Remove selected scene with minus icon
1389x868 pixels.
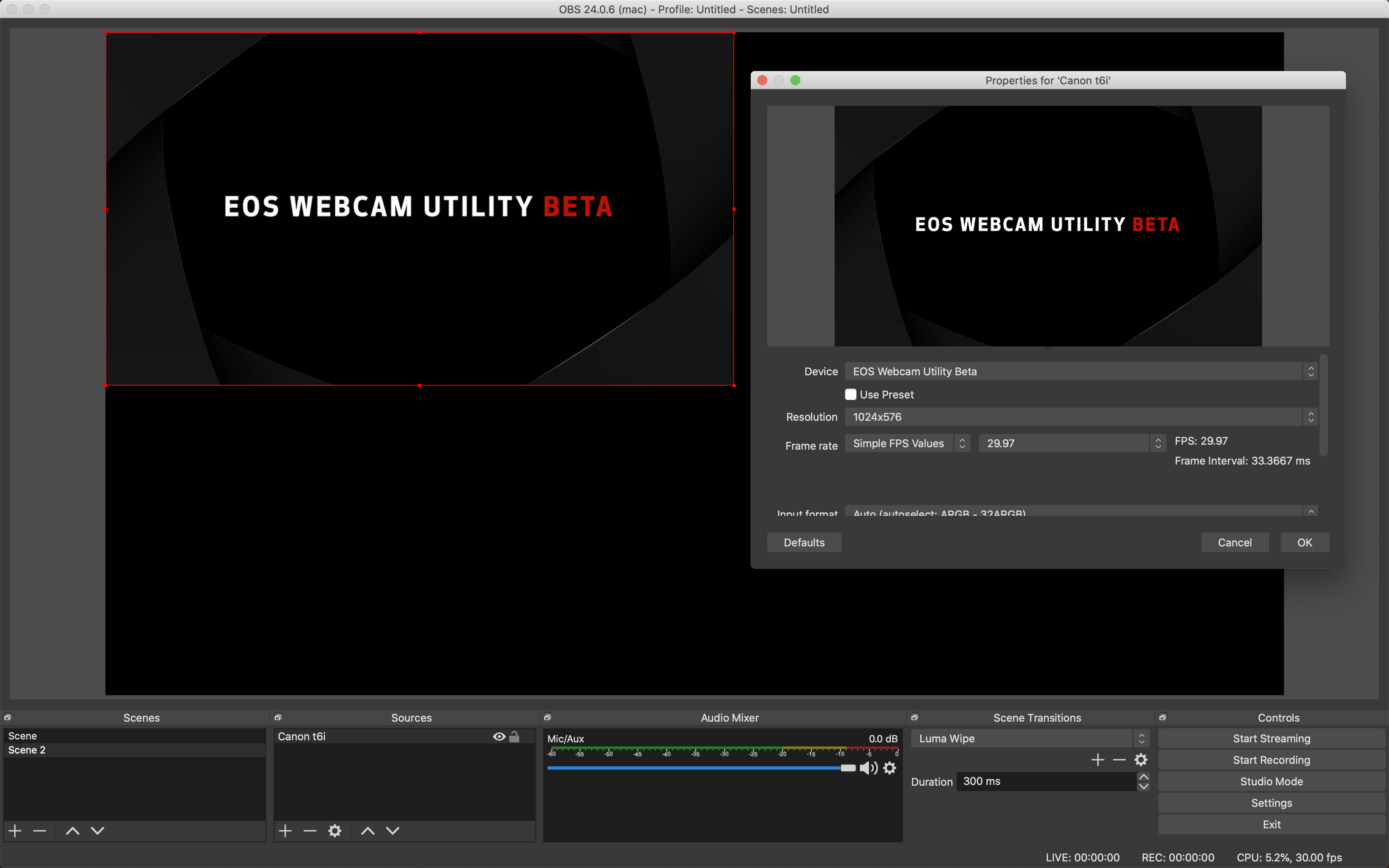pos(40,831)
